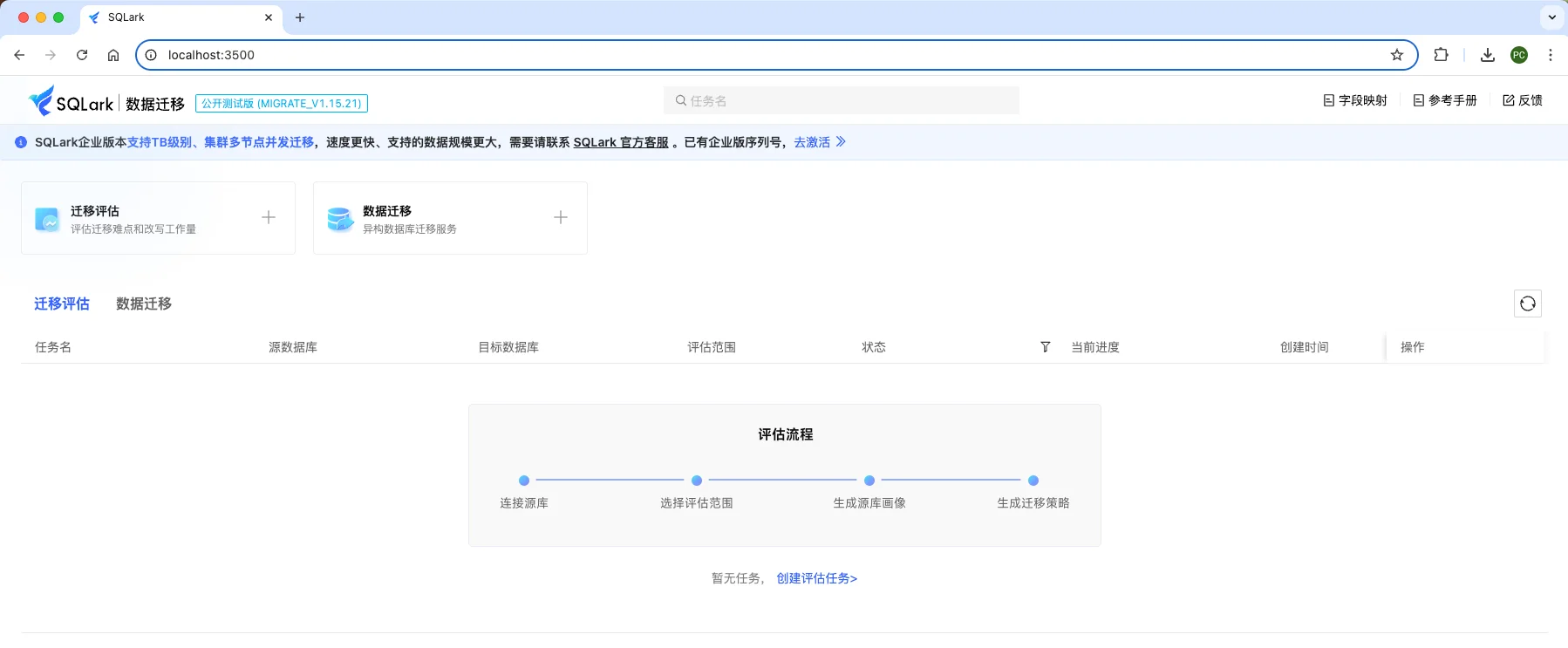This screenshot has height=648, width=1568.
Task: Go to browser home page icon
Action: (x=113, y=55)
